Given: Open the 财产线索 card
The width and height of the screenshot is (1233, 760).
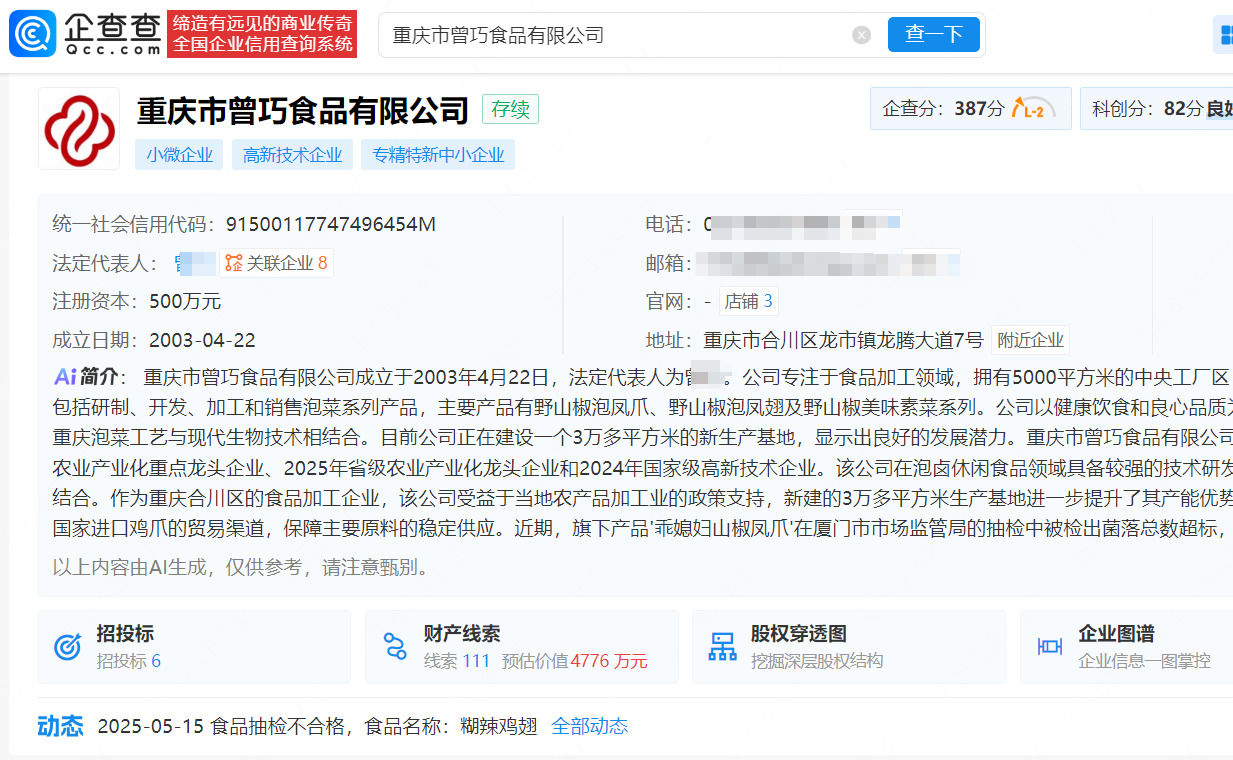Looking at the screenshot, I should [521, 647].
